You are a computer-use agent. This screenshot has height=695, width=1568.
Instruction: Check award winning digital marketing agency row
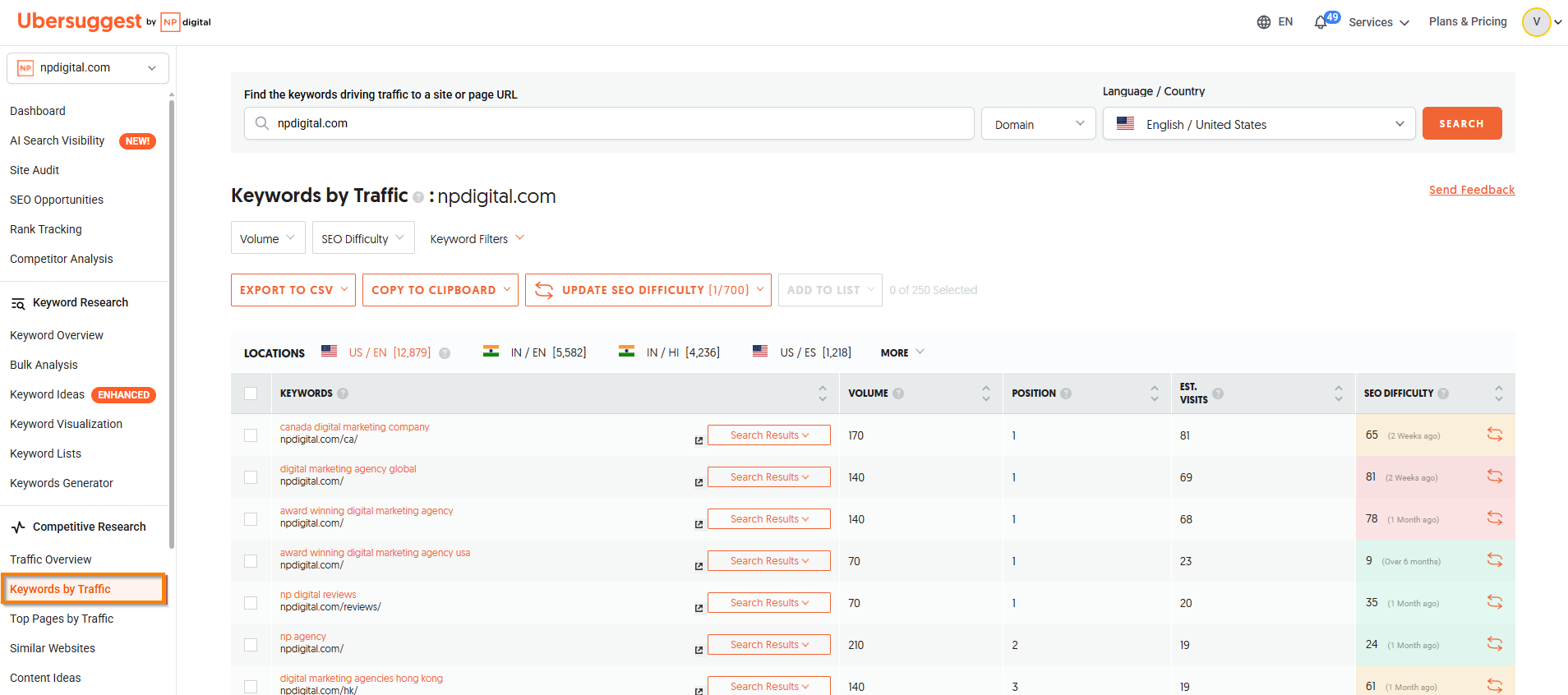[x=251, y=519]
